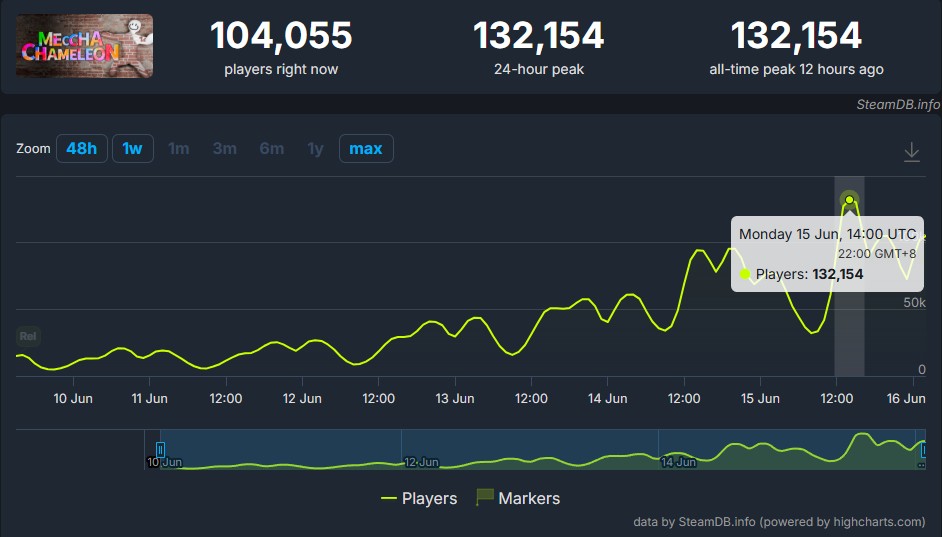The height and width of the screenshot is (537, 942).
Task: Click the highlighted peak data point
Action: click(x=849, y=199)
